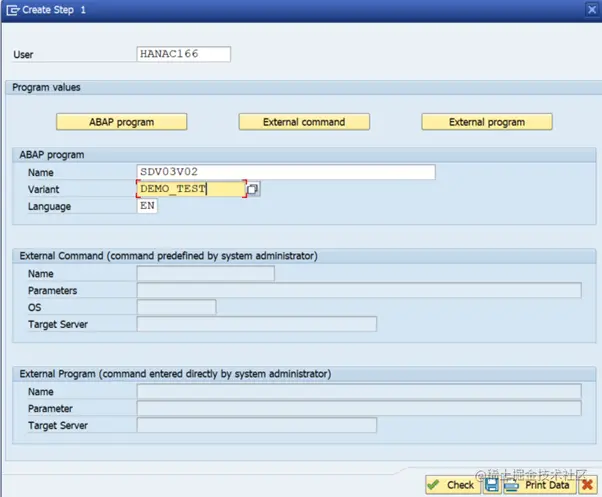
Task: Select External Program Target Server field
Action: (257, 425)
